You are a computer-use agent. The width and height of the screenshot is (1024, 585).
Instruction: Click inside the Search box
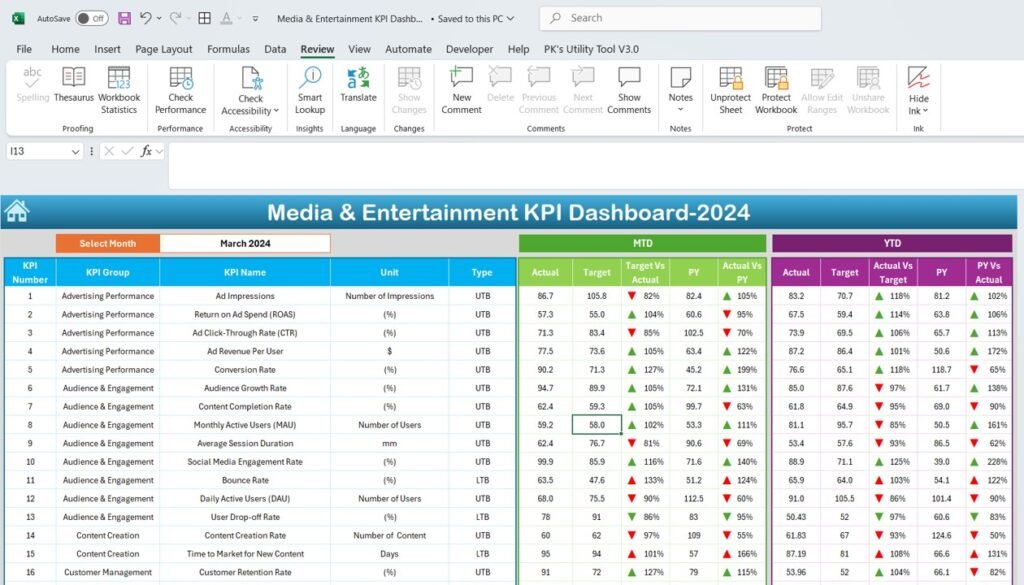(x=680, y=18)
